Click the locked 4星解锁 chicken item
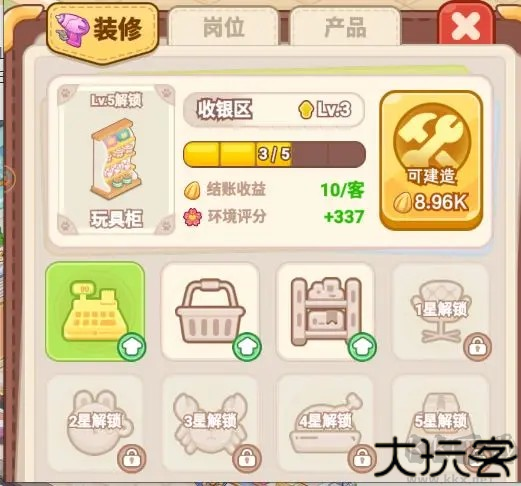This screenshot has width=521, height=486. tap(326, 423)
